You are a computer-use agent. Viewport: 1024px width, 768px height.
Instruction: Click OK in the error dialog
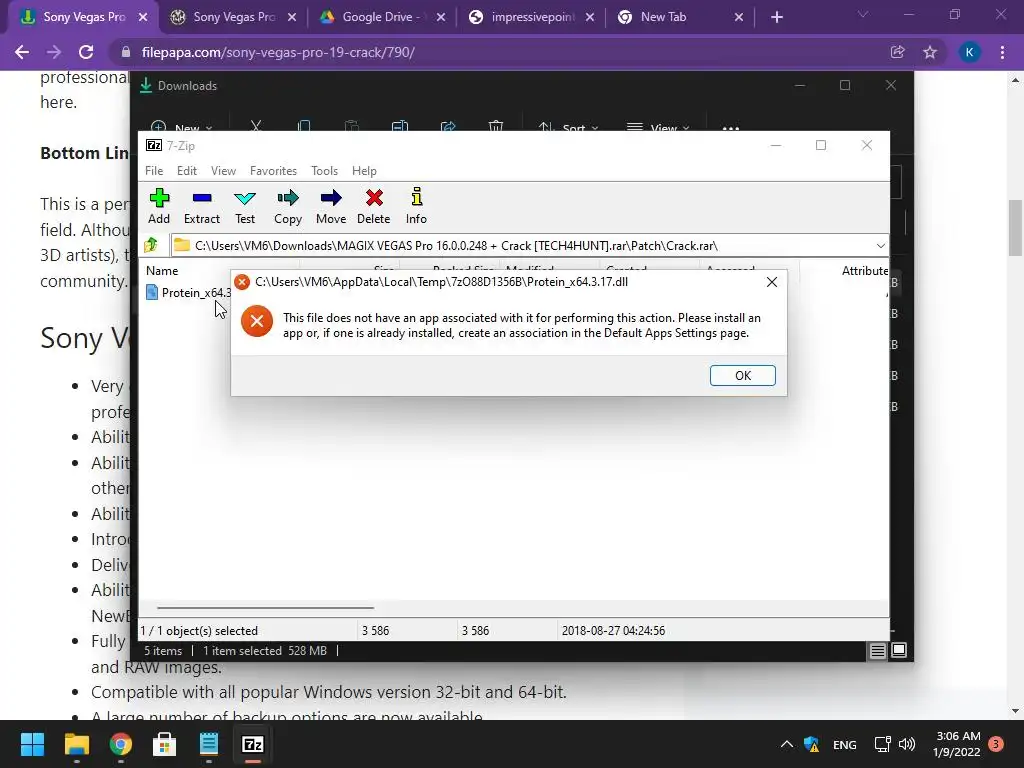pos(743,376)
